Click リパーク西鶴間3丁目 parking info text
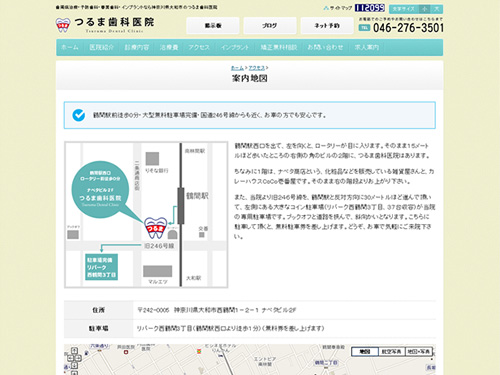 231,329
